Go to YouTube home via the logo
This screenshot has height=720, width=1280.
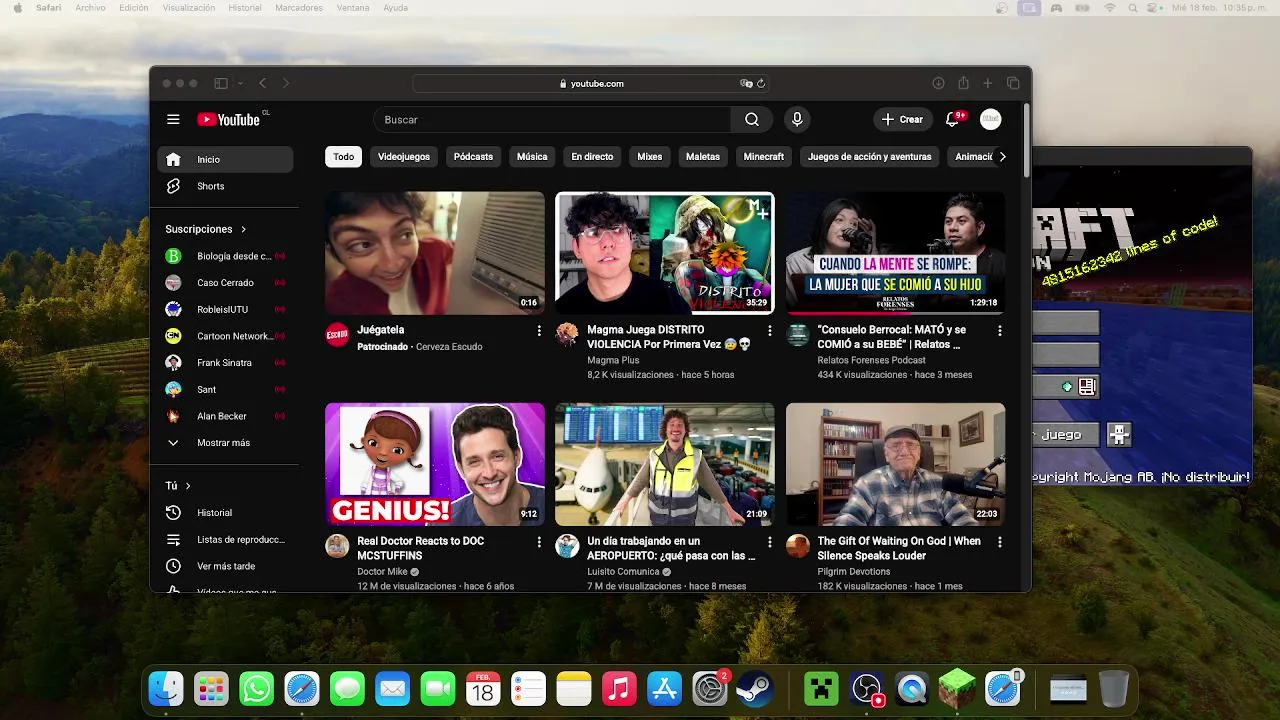[x=229, y=119]
